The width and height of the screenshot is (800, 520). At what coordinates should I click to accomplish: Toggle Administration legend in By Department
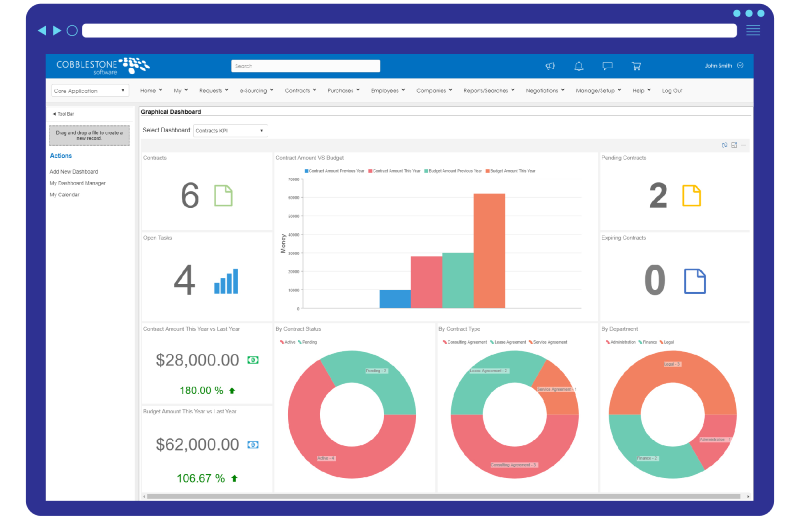[x=620, y=342]
